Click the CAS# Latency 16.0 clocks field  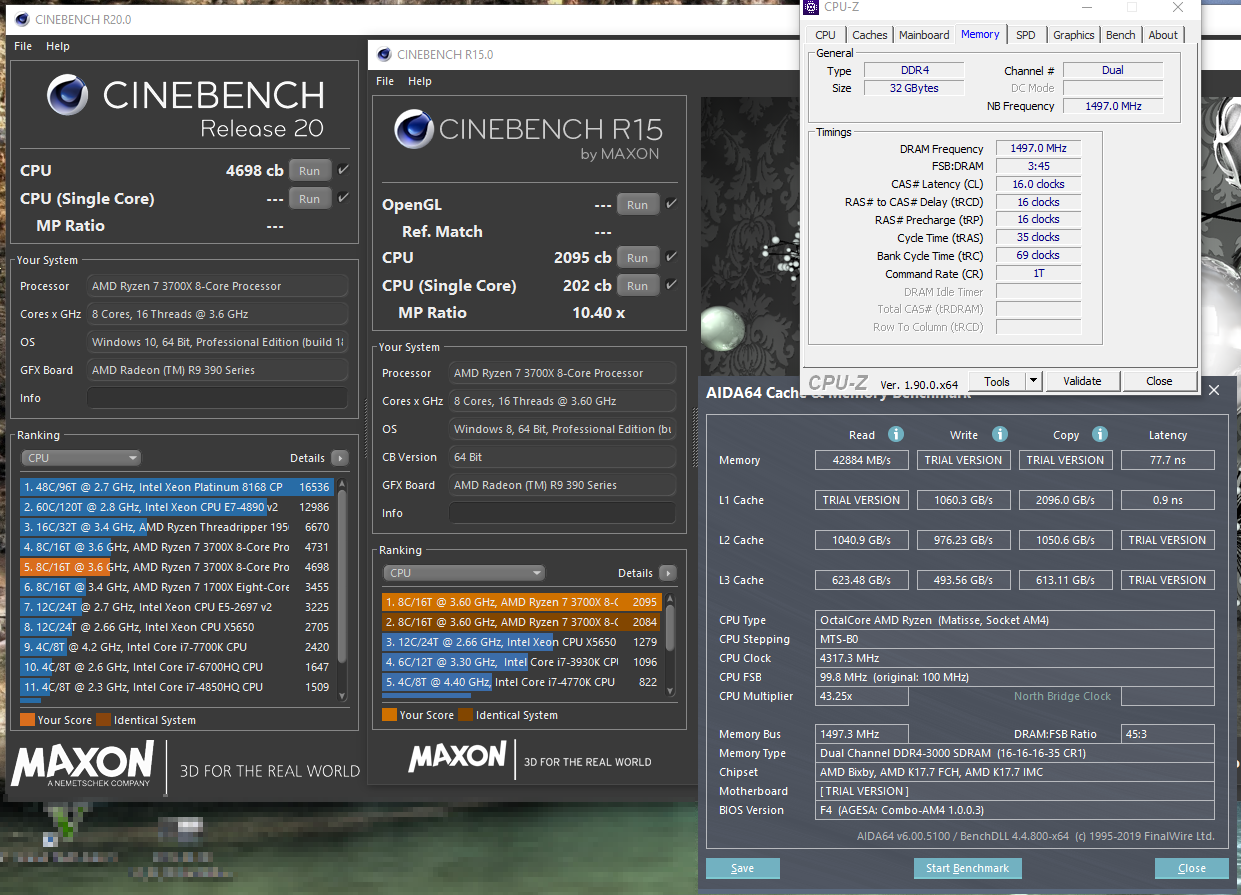1038,184
